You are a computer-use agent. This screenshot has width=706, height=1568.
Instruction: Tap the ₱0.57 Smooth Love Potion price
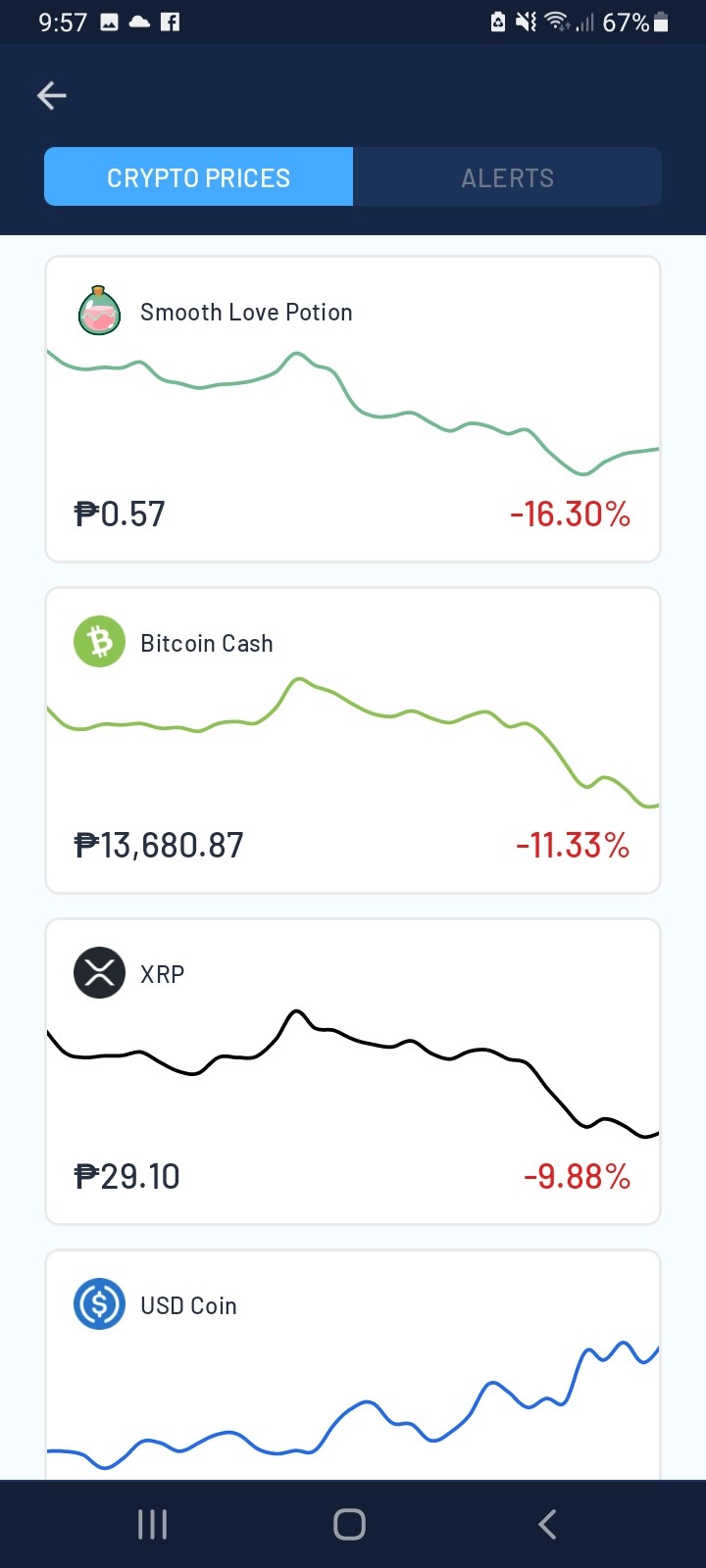tap(120, 514)
